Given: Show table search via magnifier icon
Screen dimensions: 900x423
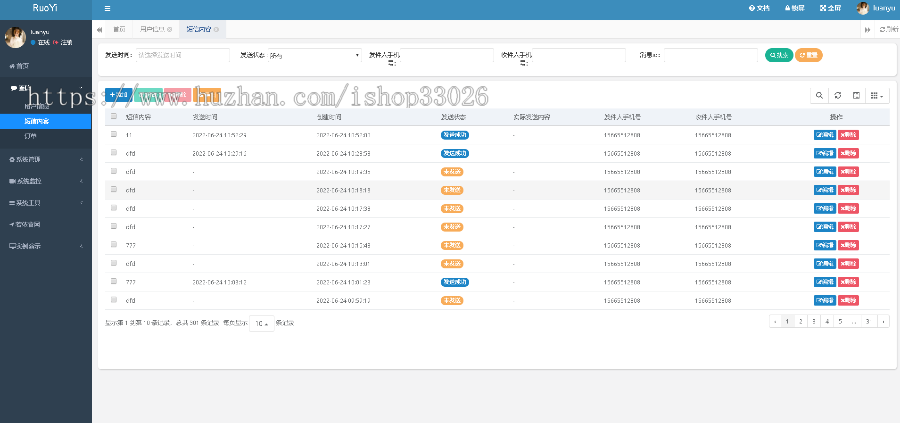Looking at the screenshot, I should click(x=819, y=96).
